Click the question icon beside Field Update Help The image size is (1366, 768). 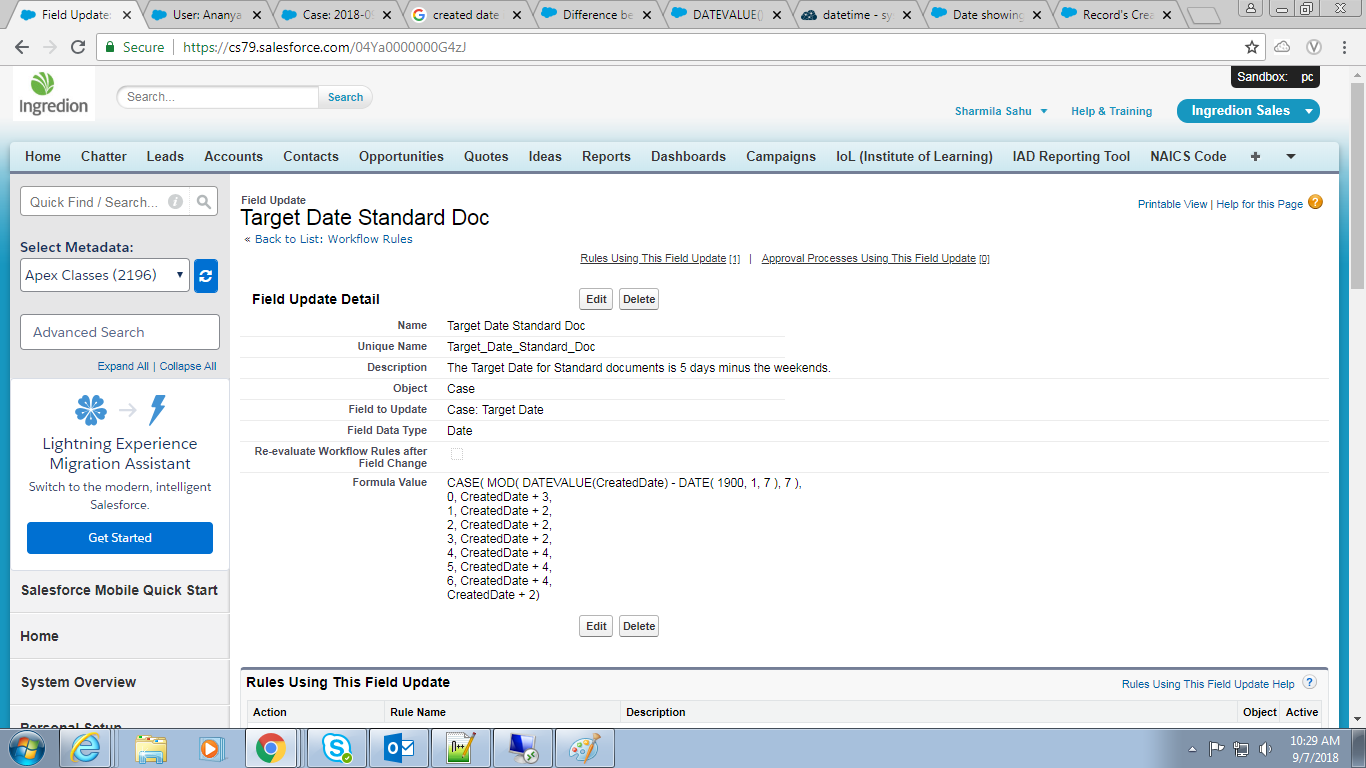(1309, 683)
